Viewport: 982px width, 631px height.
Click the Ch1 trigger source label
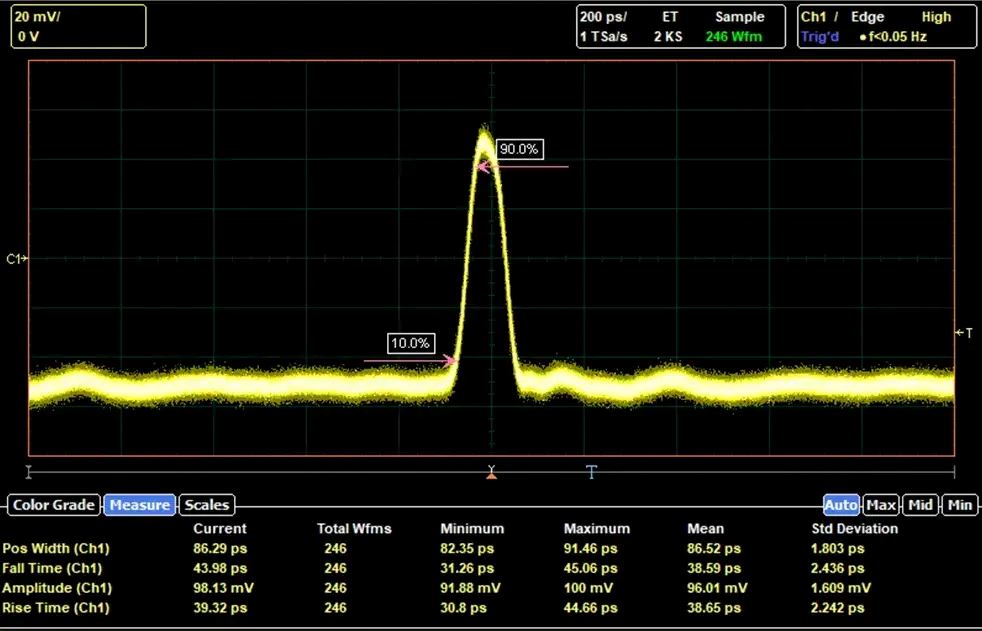tap(814, 17)
